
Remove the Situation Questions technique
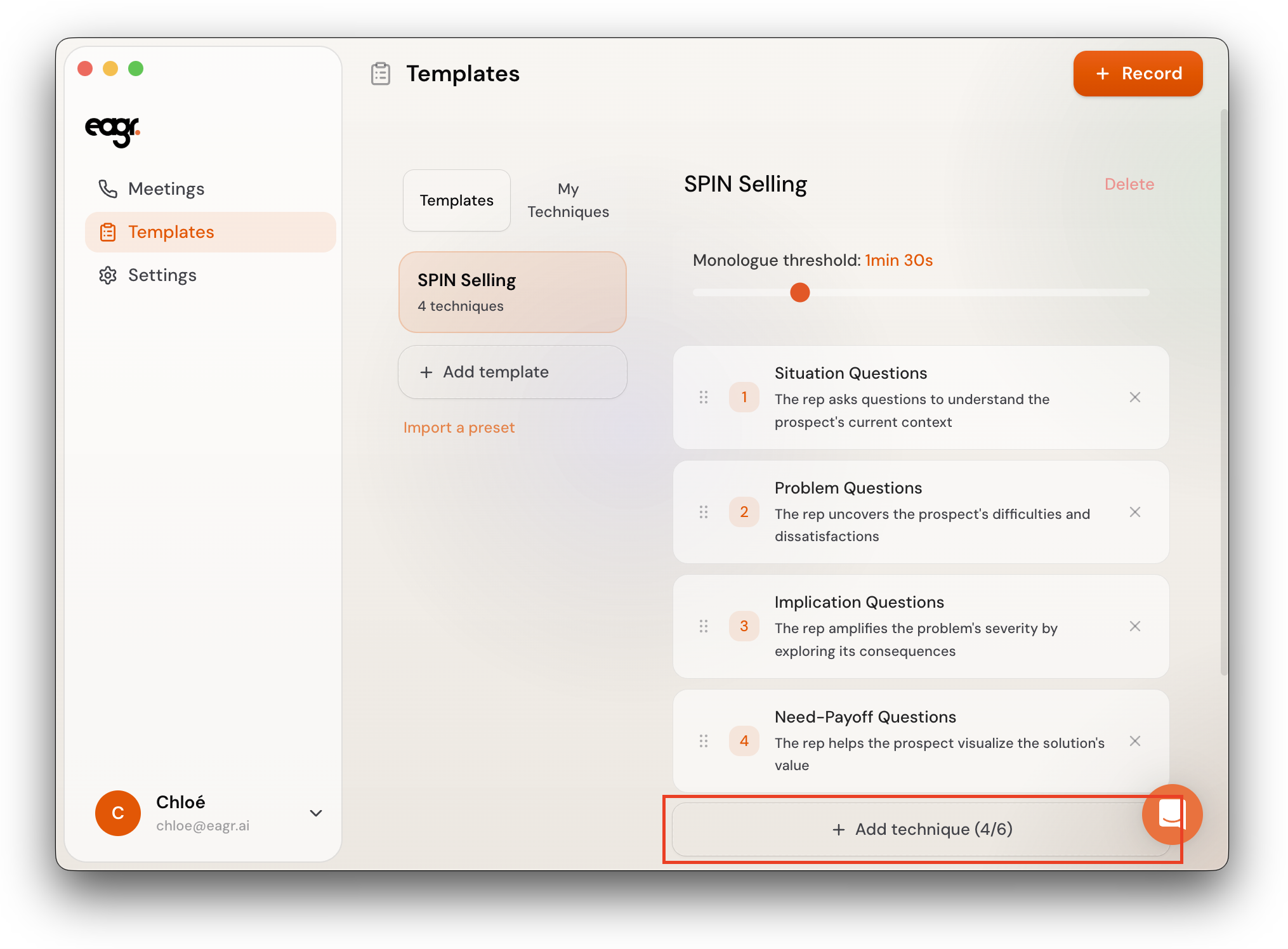coord(1135,398)
